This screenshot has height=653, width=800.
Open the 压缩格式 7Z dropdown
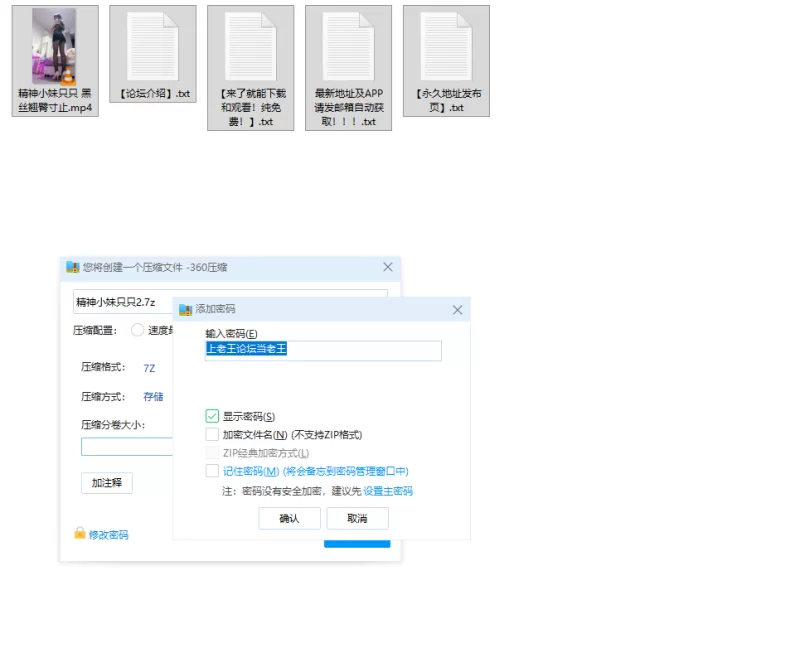[x=149, y=368]
